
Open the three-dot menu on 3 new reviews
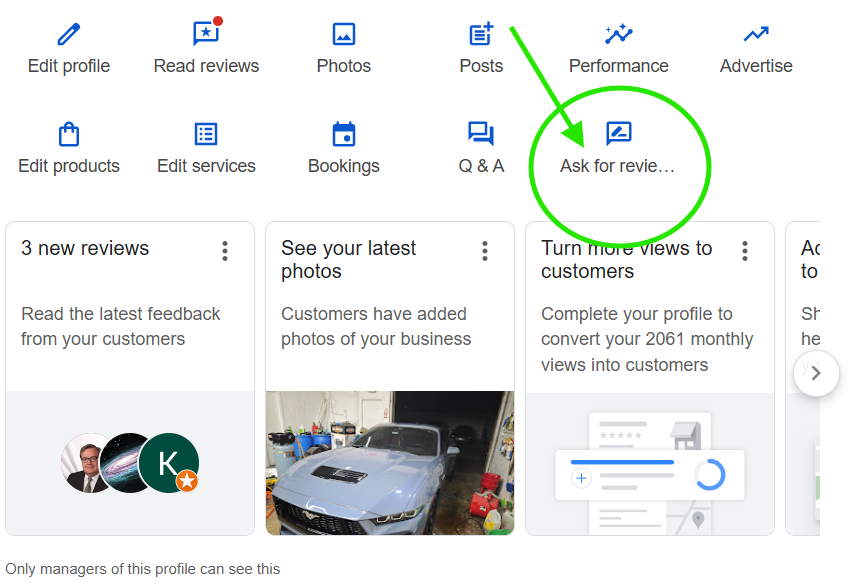pyautogui.click(x=225, y=251)
